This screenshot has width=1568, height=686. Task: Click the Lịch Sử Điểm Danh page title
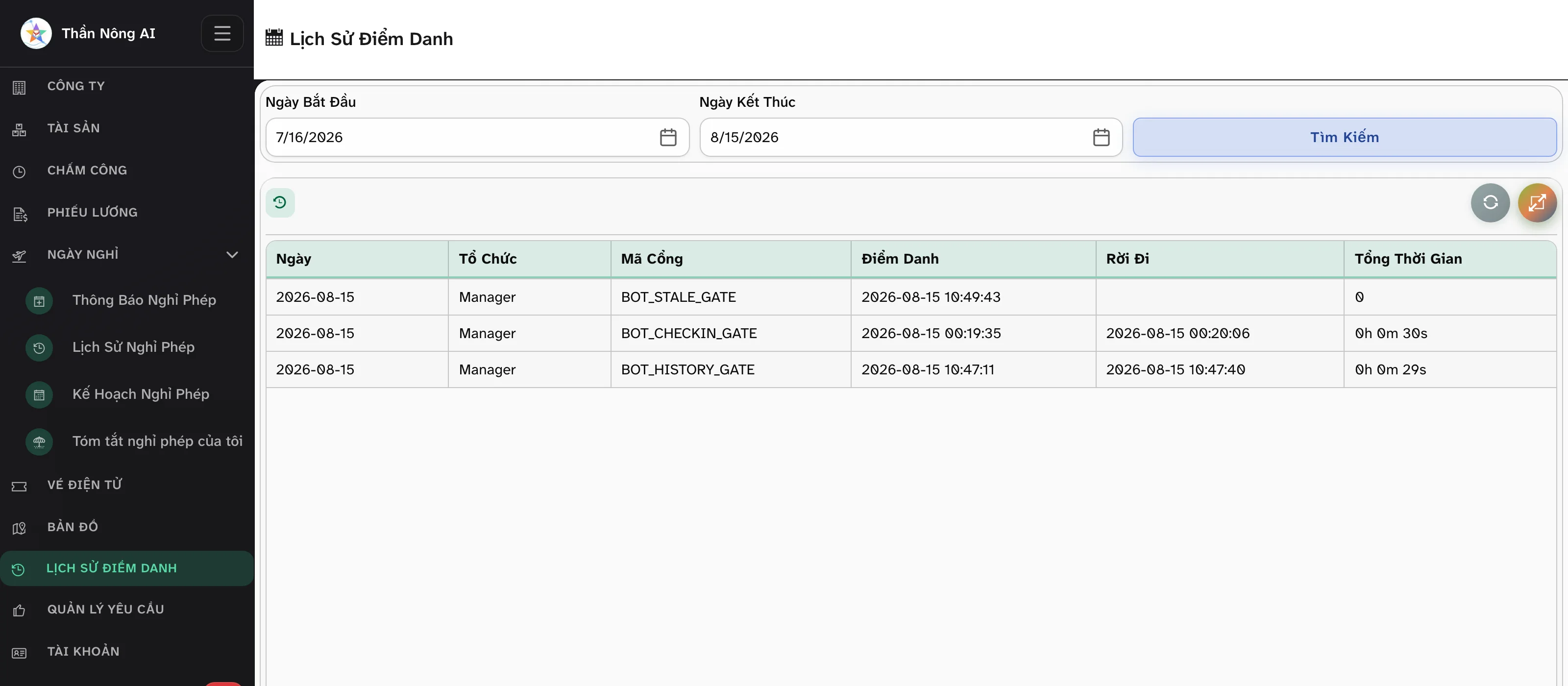[371, 39]
